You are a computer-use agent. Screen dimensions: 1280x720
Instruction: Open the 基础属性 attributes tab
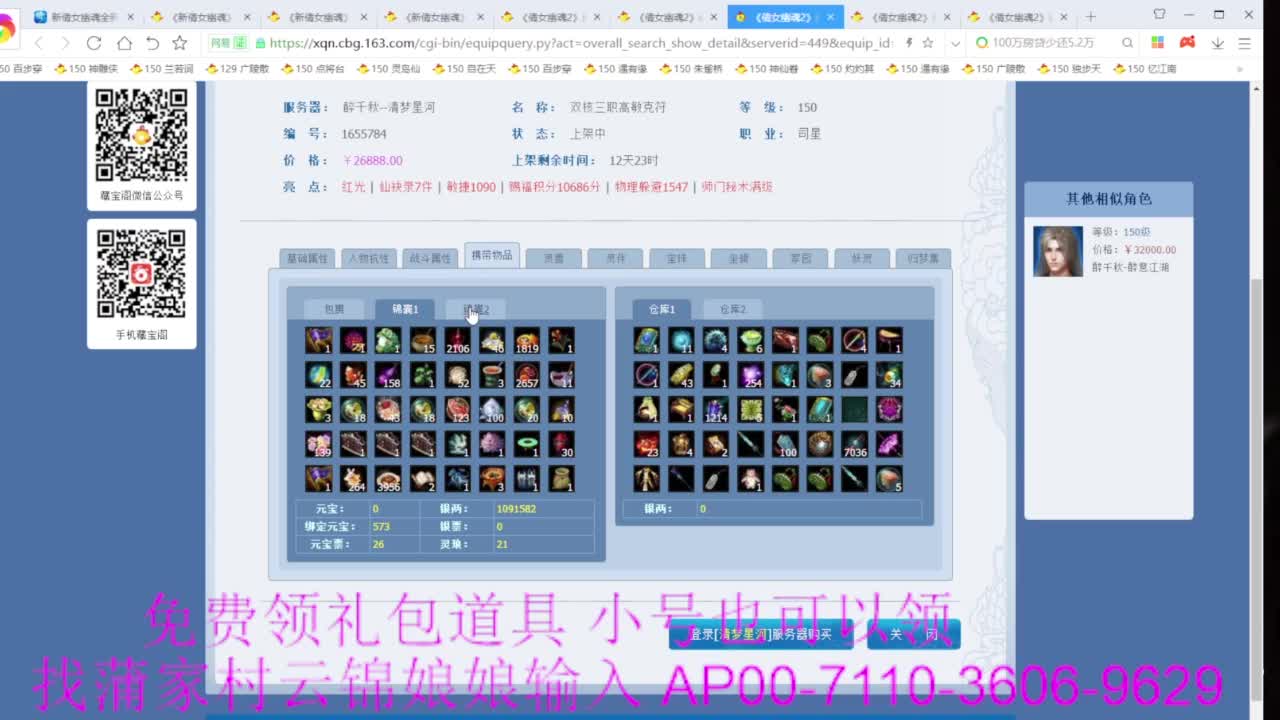pos(309,257)
